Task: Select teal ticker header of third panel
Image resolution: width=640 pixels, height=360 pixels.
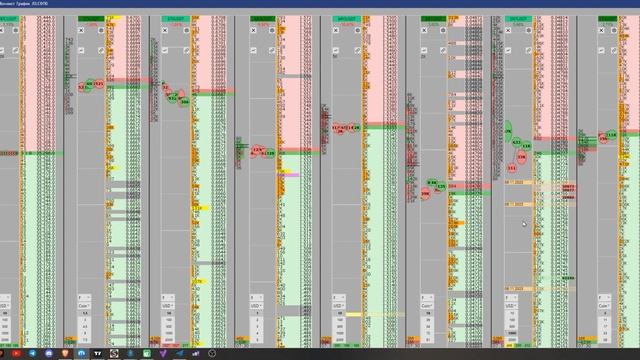Action: 176,19
